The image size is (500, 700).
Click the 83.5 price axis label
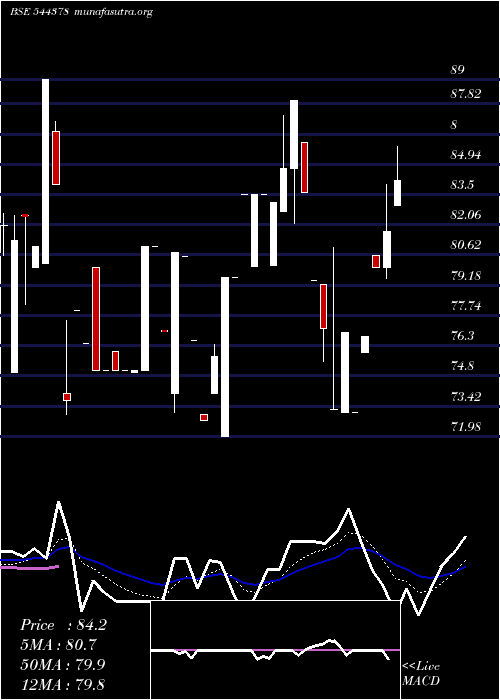click(x=462, y=185)
